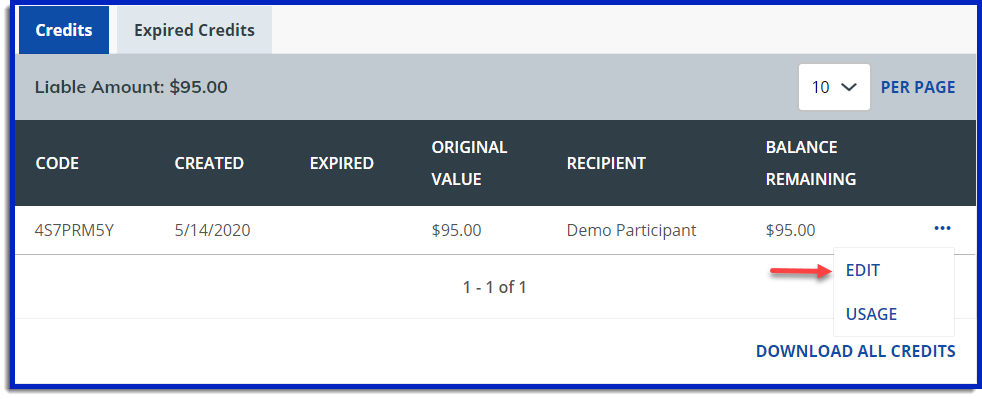This screenshot has height=399, width=982.
Task: Expand the 10 per page dropdown
Action: coord(834,87)
